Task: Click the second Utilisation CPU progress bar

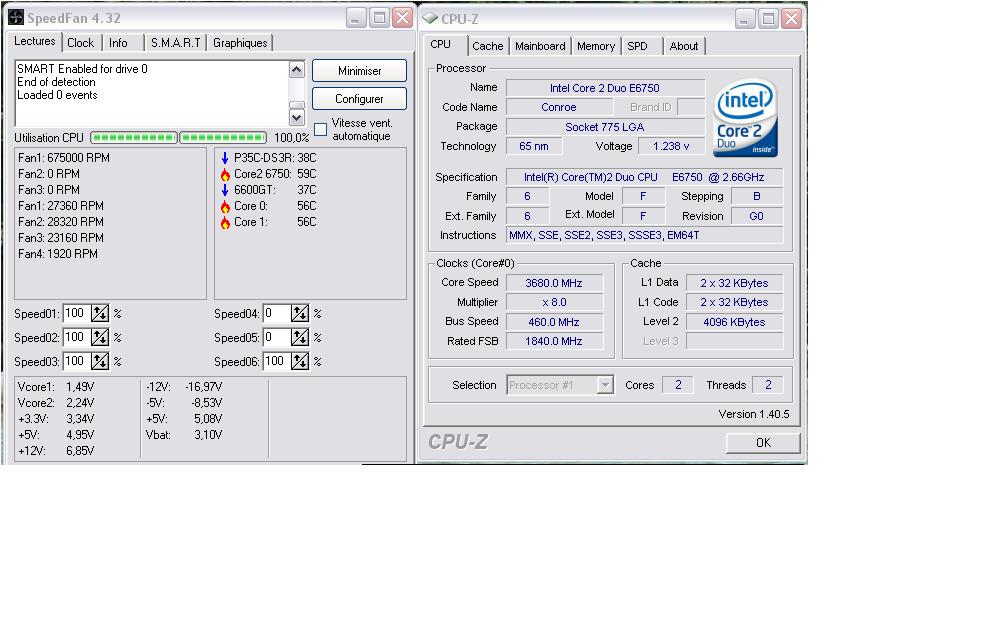Action: coord(223,138)
